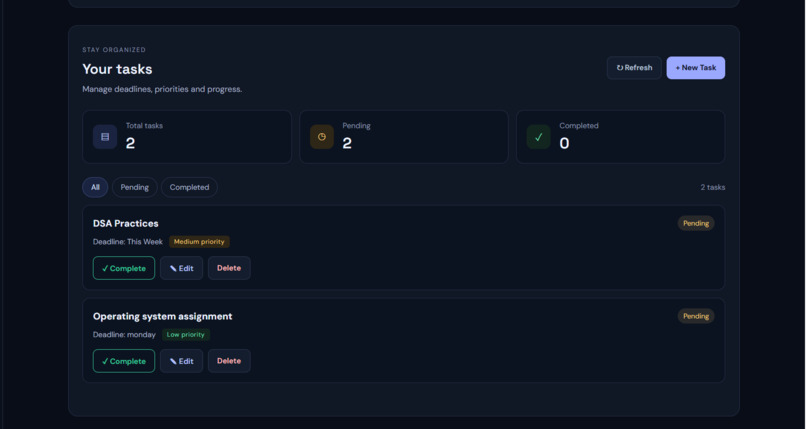Click Pending status badge on DSA Practices
Viewport: 806px width, 429px height.
coord(696,223)
